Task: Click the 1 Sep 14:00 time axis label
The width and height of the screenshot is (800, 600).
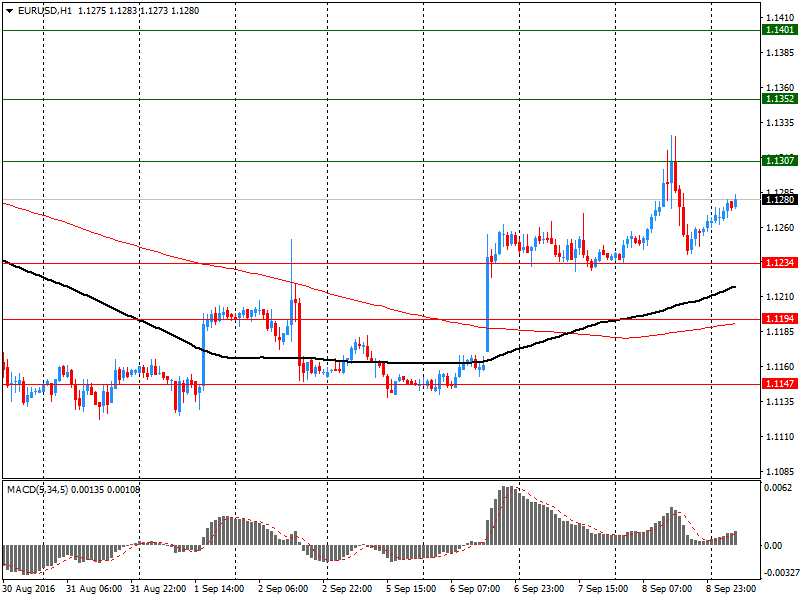Action: tap(219, 589)
